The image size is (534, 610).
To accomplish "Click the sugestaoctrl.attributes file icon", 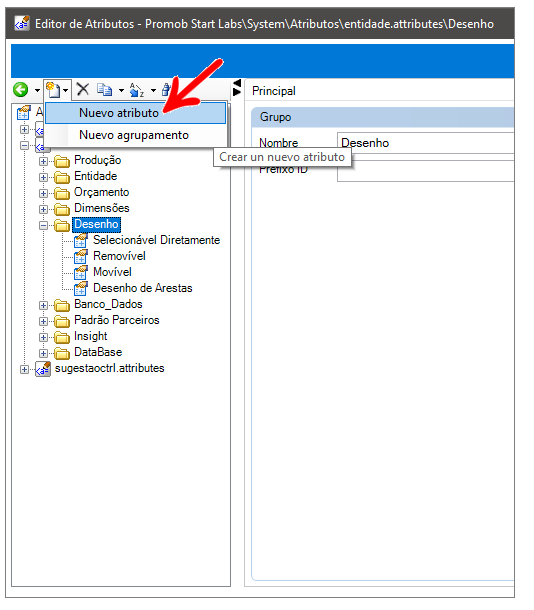I will (43, 369).
